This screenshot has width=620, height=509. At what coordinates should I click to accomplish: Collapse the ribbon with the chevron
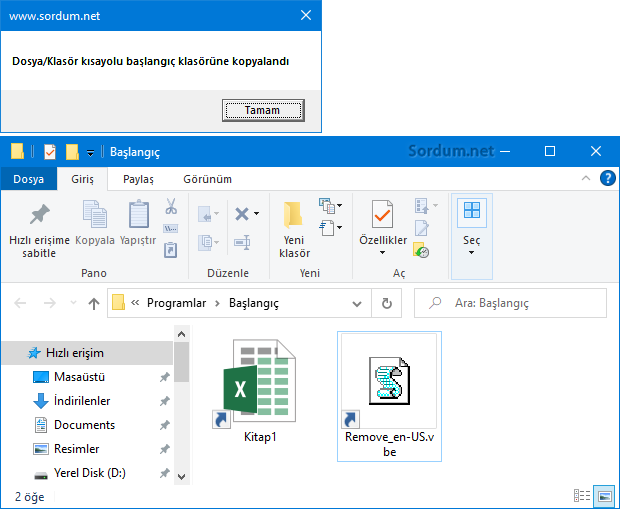(x=586, y=178)
